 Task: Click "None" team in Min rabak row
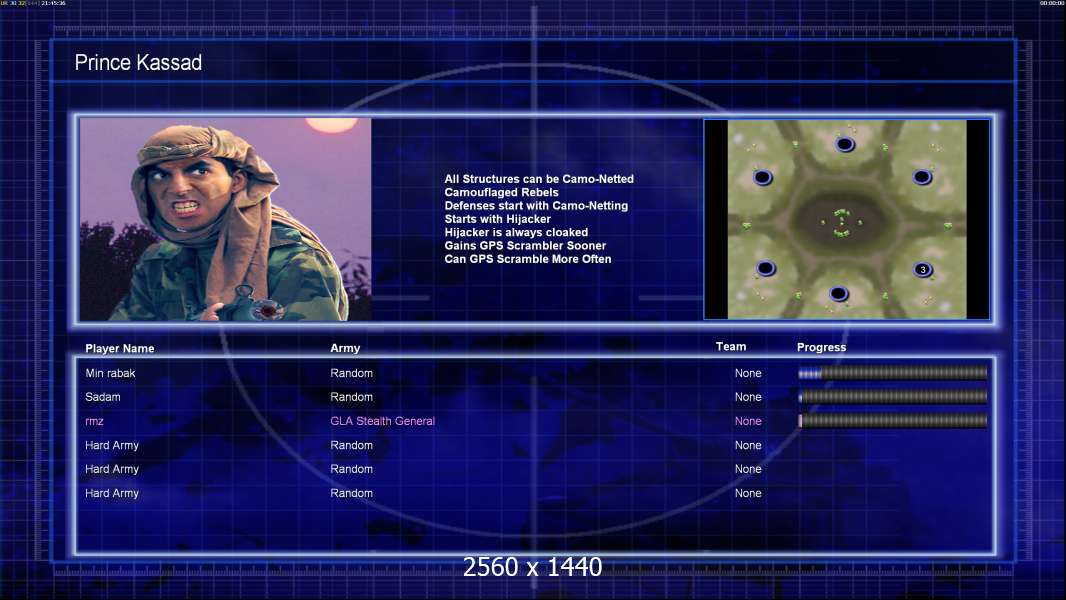pyautogui.click(x=748, y=373)
